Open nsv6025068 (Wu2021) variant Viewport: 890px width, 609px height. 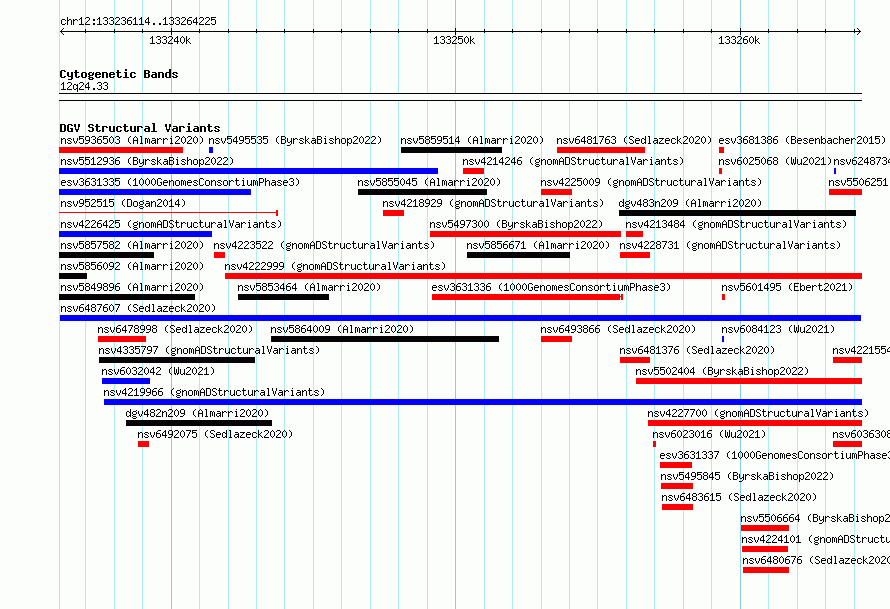pyautogui.click(x=775, y=161)
